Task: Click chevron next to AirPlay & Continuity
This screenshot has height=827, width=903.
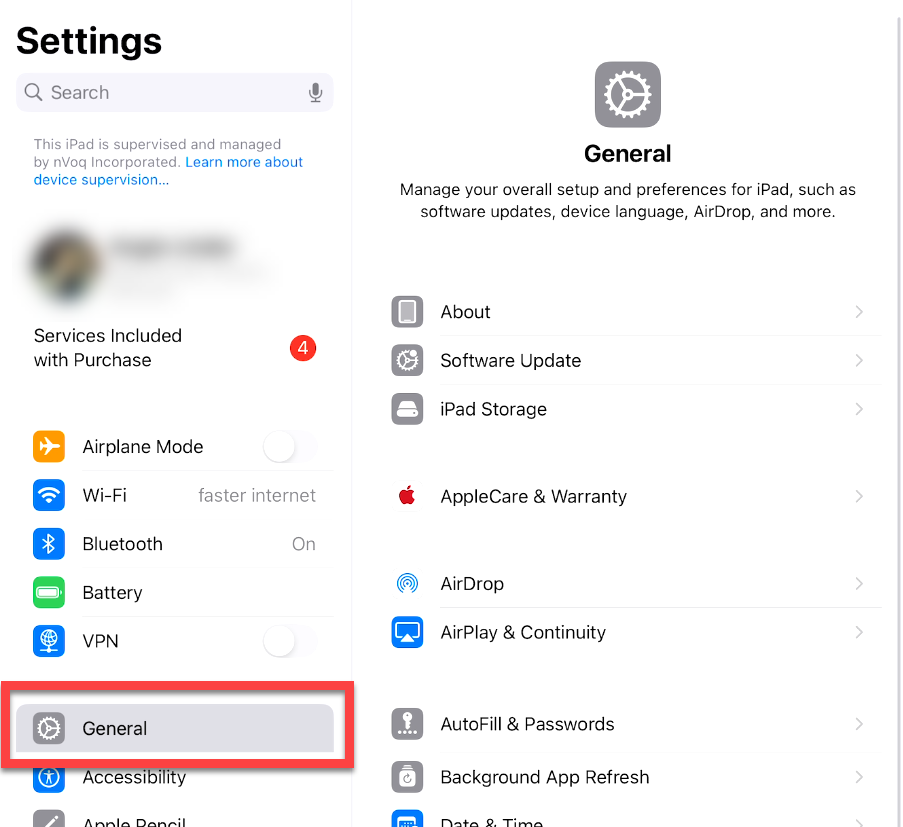Action: click(858, 632)
